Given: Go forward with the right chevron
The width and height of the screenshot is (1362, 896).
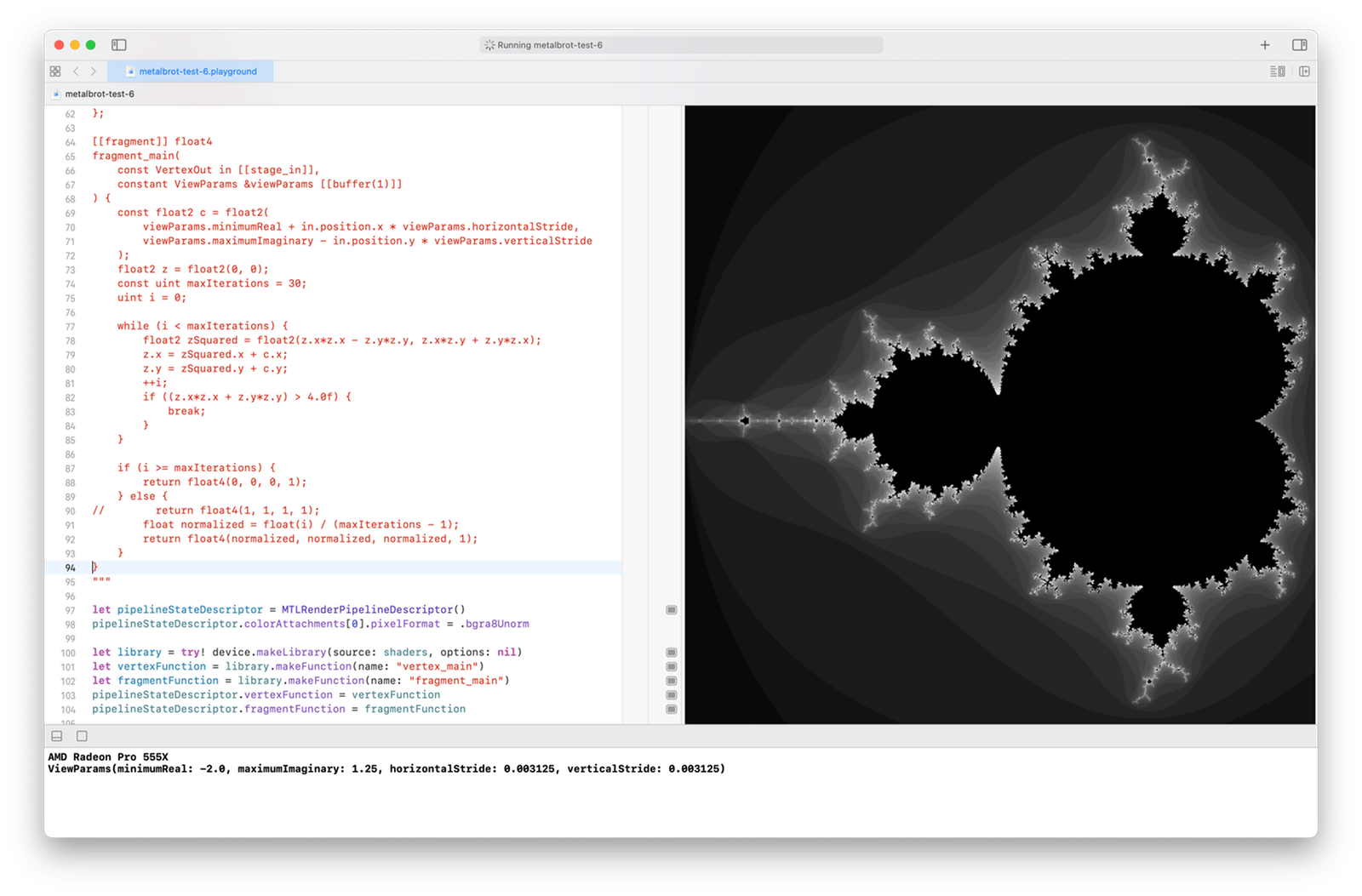Looking at the screenshot, I should [x=94, y=71].
